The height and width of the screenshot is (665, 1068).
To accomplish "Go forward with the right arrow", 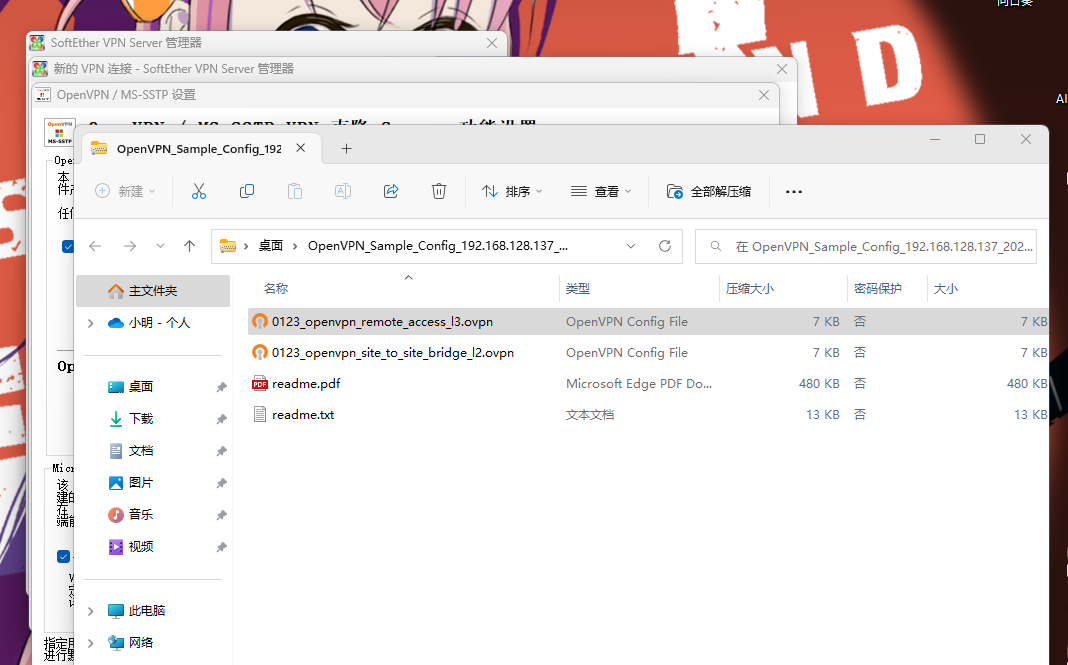I will 129,246.
